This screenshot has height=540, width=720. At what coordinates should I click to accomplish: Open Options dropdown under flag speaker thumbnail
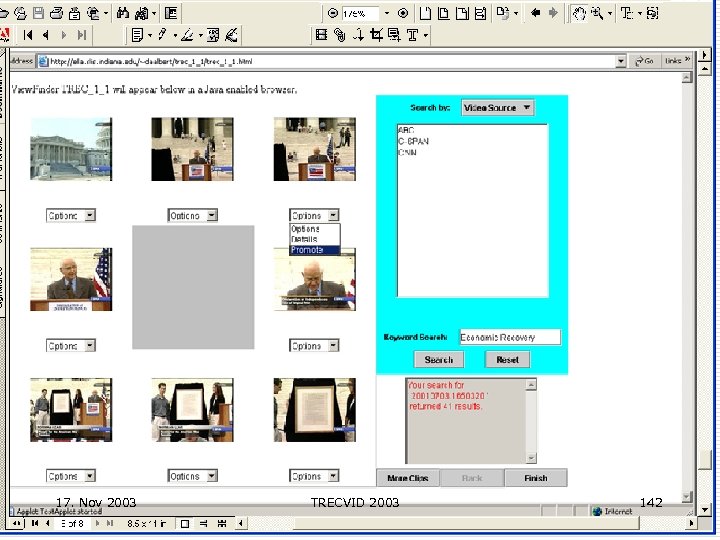71,346
